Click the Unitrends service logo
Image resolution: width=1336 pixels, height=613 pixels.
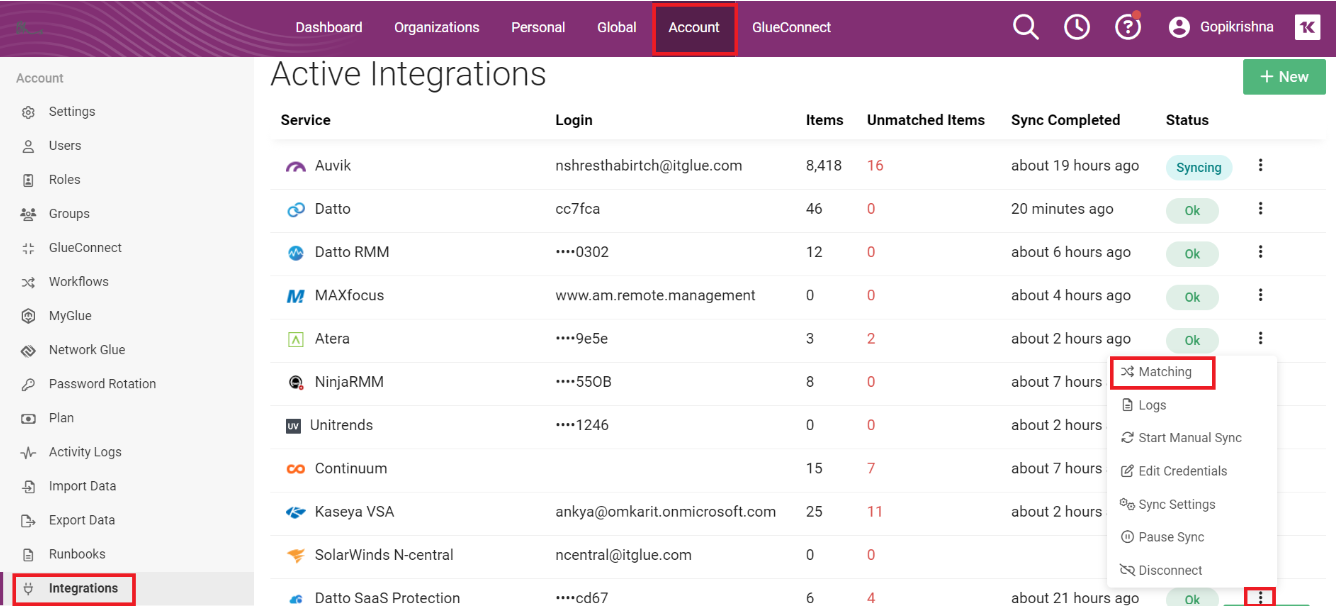pyautogui.click(x=293, y=426)
